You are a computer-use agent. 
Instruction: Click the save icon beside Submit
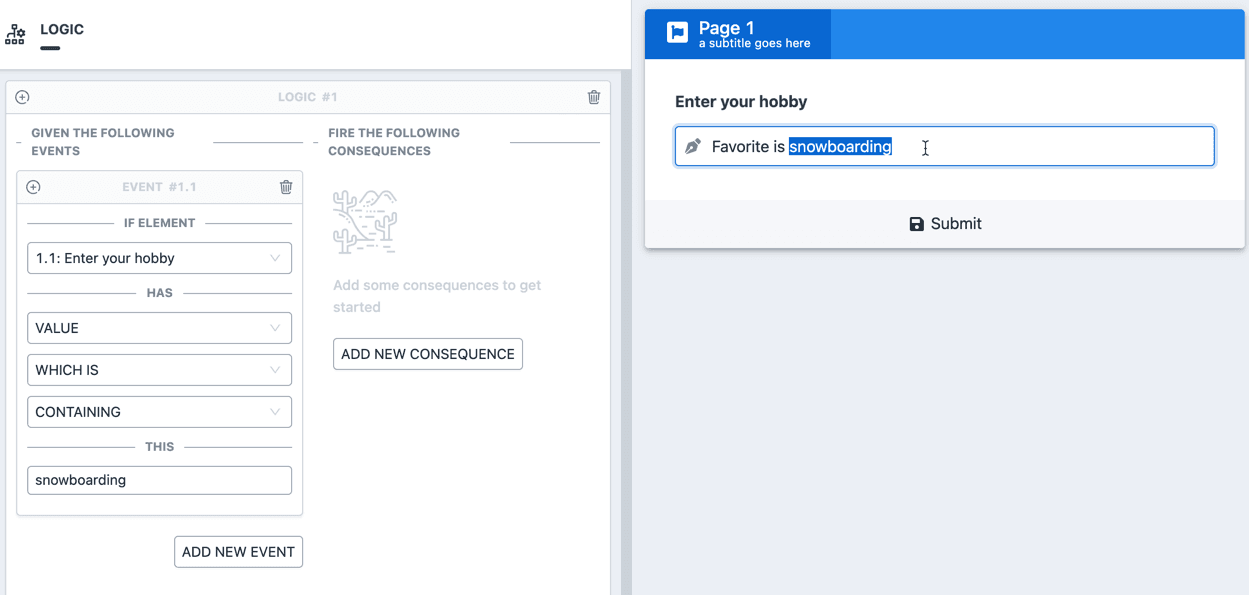point(916,224)
